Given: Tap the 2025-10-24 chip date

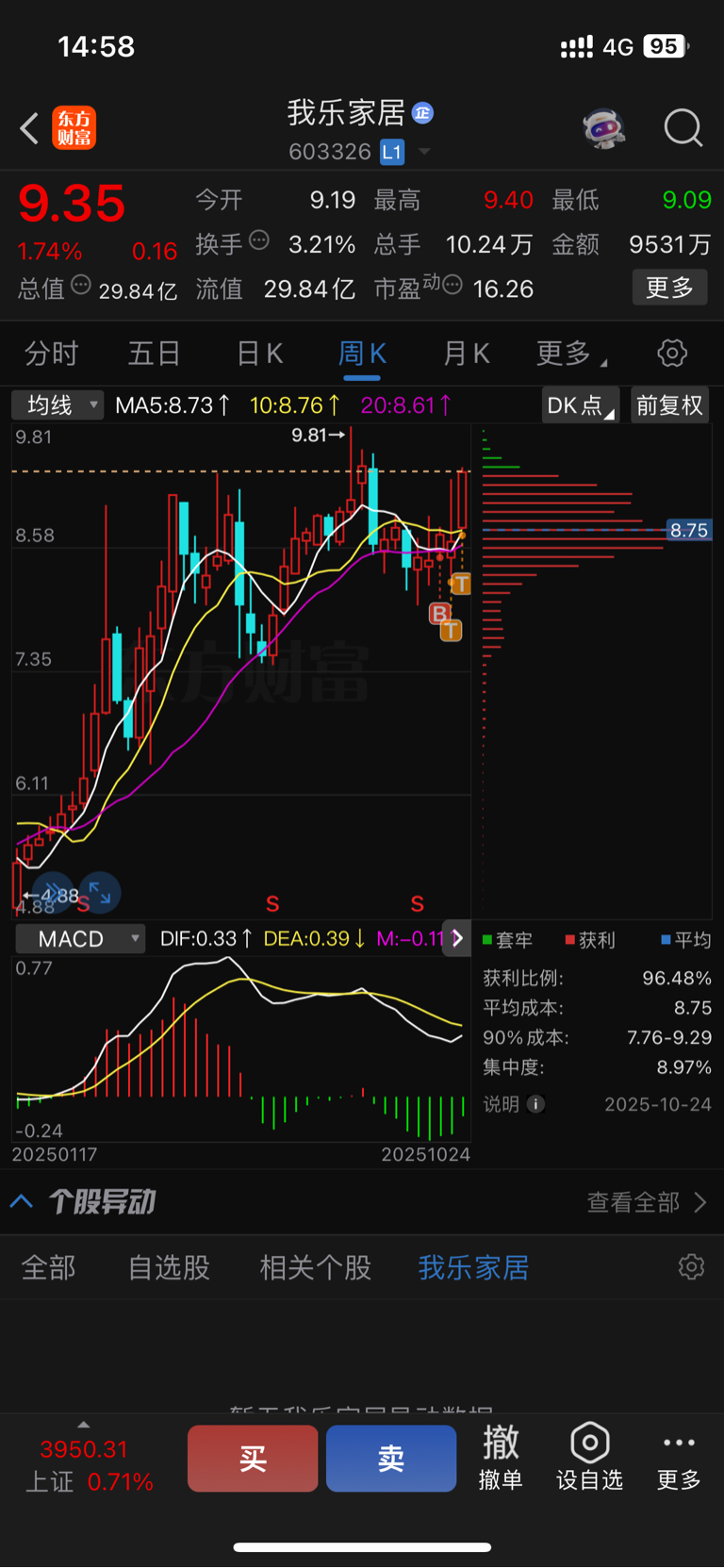Looking at the screenshot, I should point(658,1104).
